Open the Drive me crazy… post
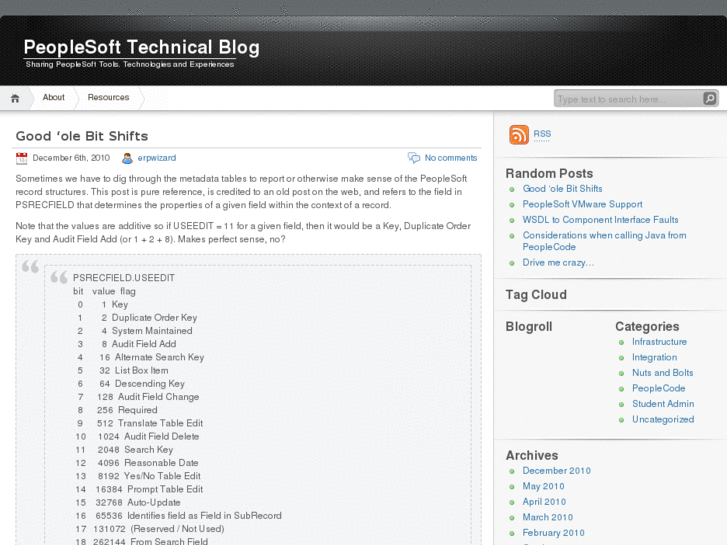 pyautogui.click(x=558, y=263)
